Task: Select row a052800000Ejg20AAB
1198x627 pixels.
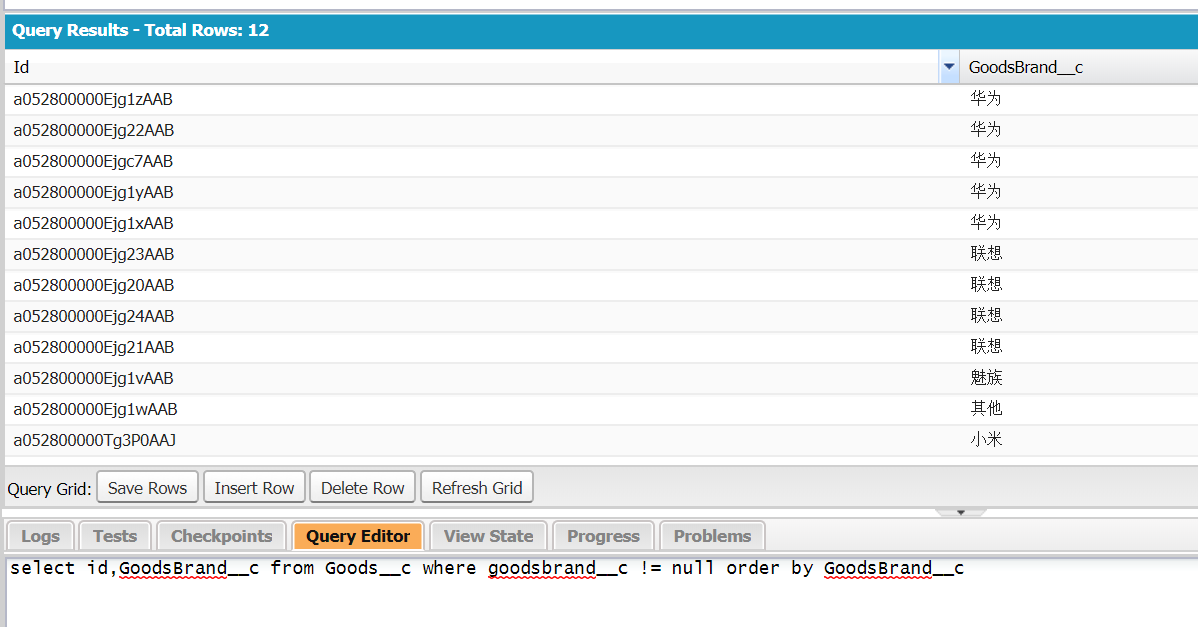Action: (x=601, y=285)
